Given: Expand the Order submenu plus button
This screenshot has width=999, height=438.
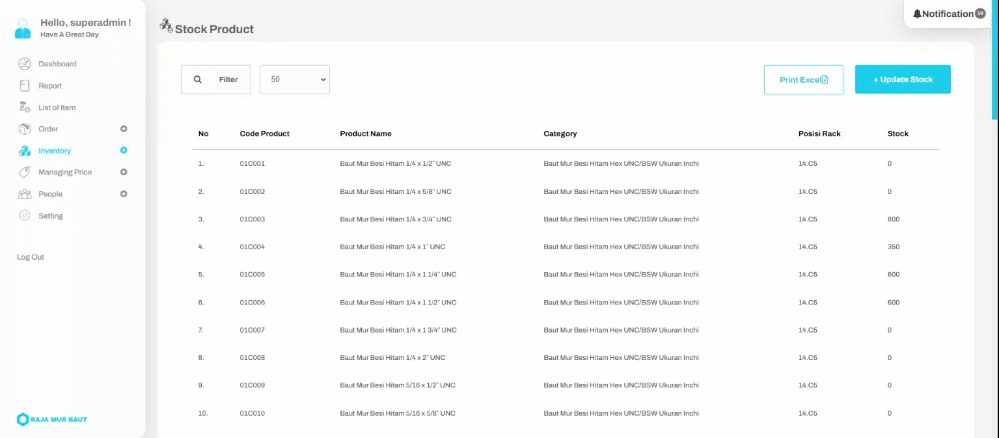Looking at the screenshot, I should click(124, 129).
